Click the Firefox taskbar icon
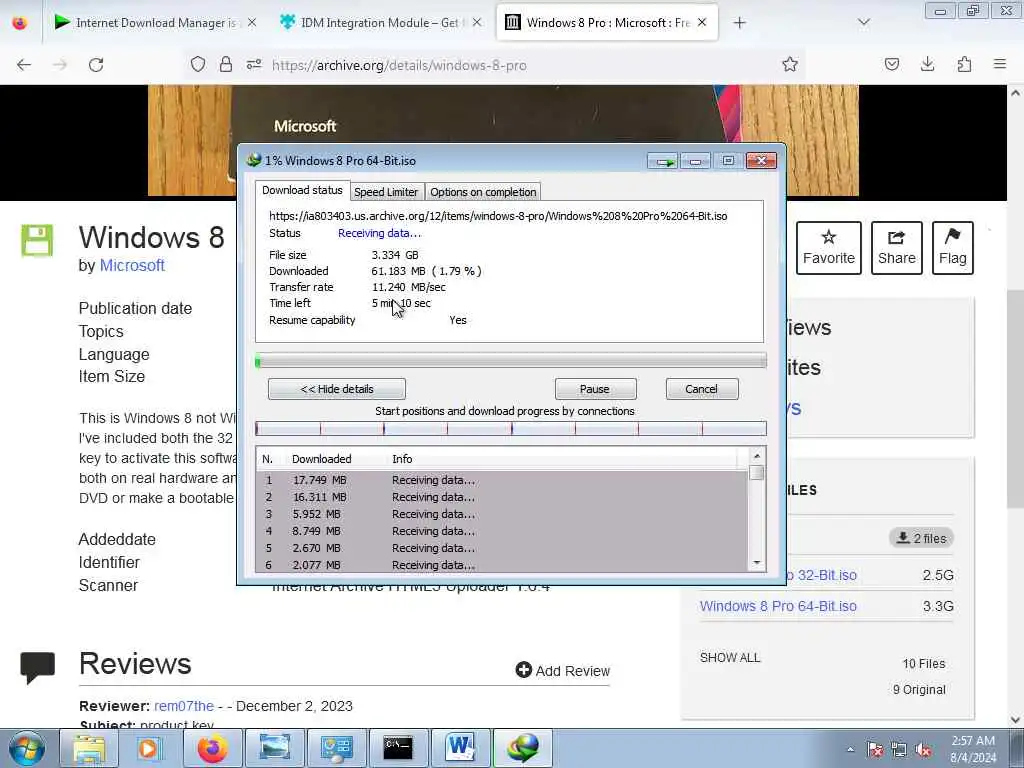This screenshot has width=1024, height=768. pyautogui.click(x=212, y=748)
